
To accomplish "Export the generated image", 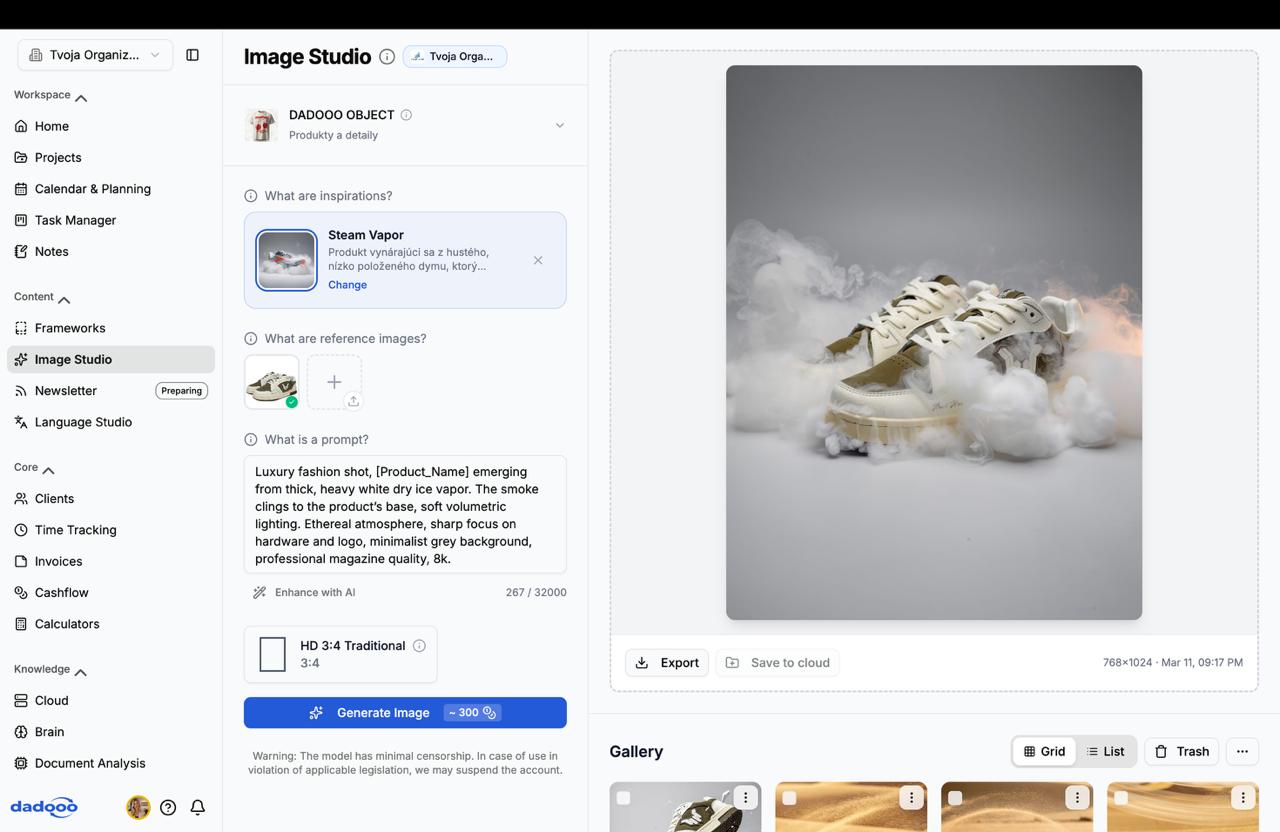I will 667,663.
